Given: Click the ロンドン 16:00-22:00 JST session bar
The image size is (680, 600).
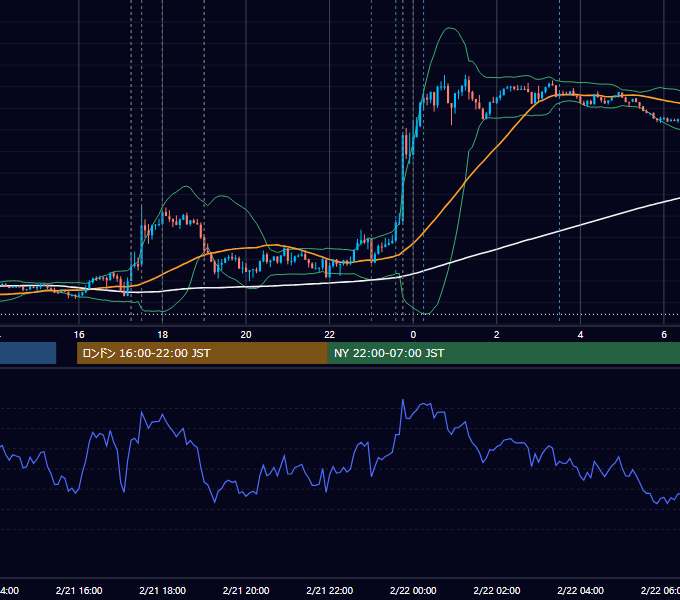Looking at the screenshot, I should 202,353.
